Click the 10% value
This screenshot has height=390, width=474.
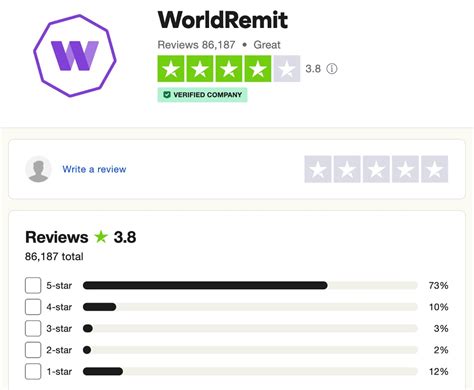coord(439,307)
